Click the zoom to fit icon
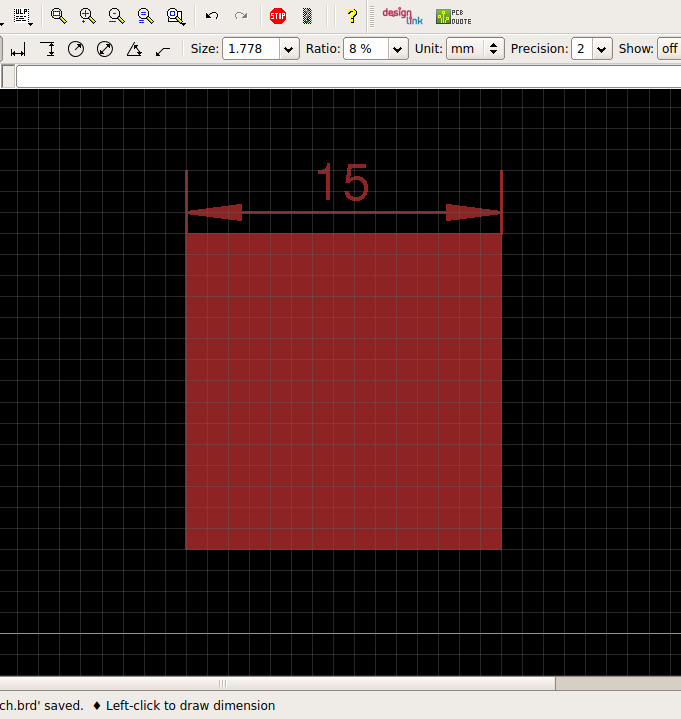681x719 pixels. coord(59,16)
